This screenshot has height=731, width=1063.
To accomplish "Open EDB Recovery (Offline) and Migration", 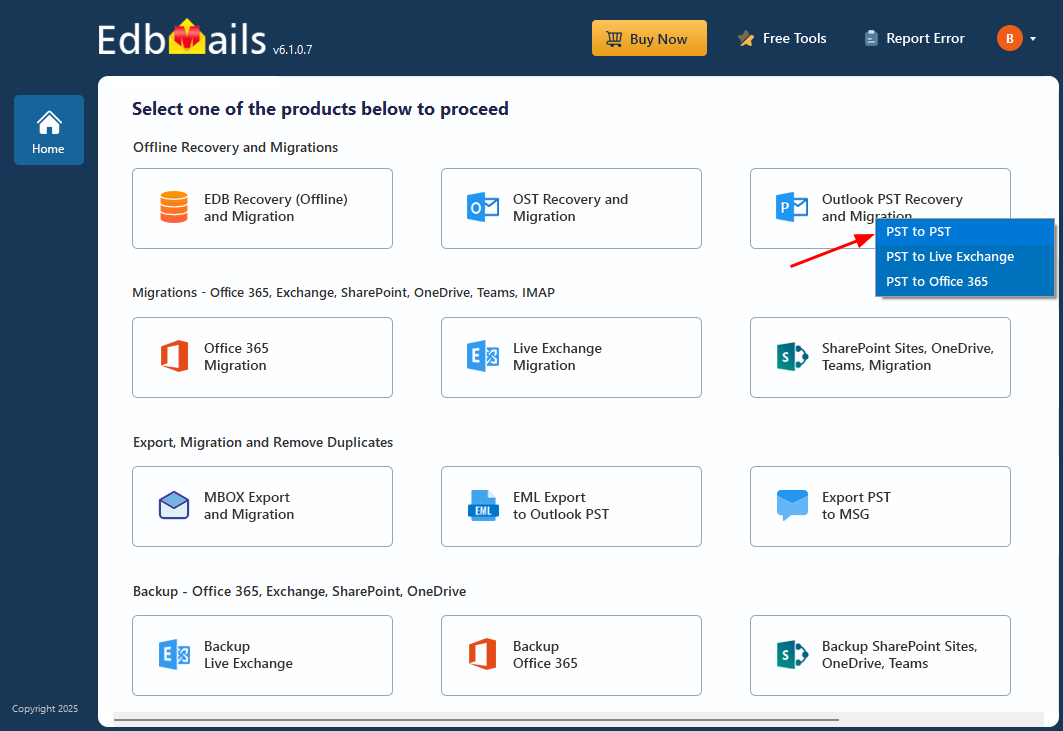I will 262,208.
